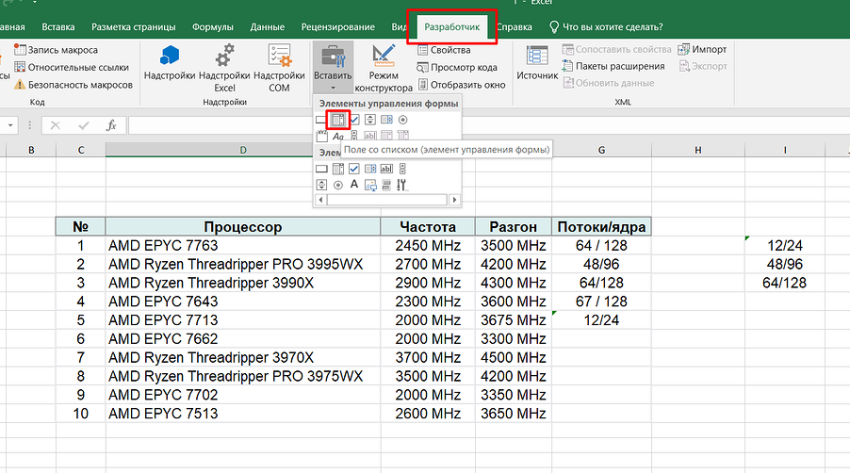The image size is (850, 473).
Task: Click the COM Add-ins (Надстройки COM) icon
Action: [x=279, y=56]
